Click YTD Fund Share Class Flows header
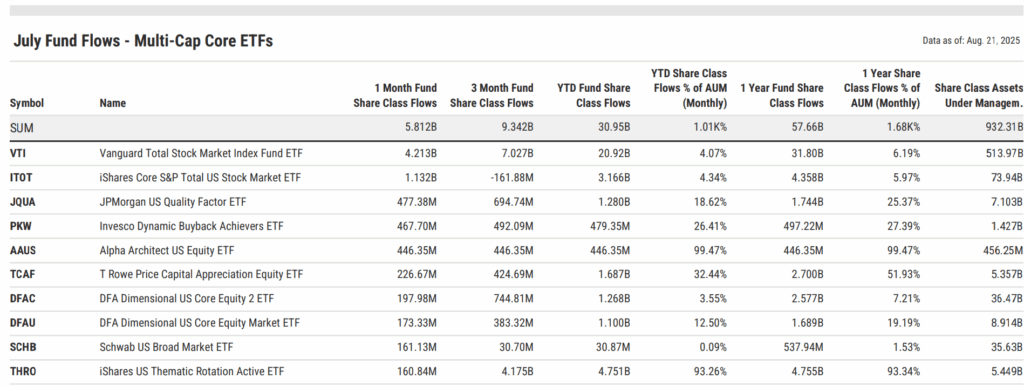Screen dimensions: 1024x386 [x=594, y=95]
